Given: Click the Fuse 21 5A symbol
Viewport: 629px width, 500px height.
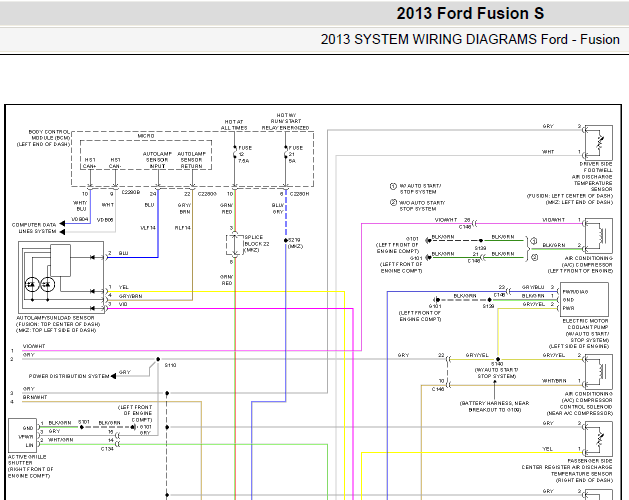Looking at the screenshot, I should pos(286,154).
